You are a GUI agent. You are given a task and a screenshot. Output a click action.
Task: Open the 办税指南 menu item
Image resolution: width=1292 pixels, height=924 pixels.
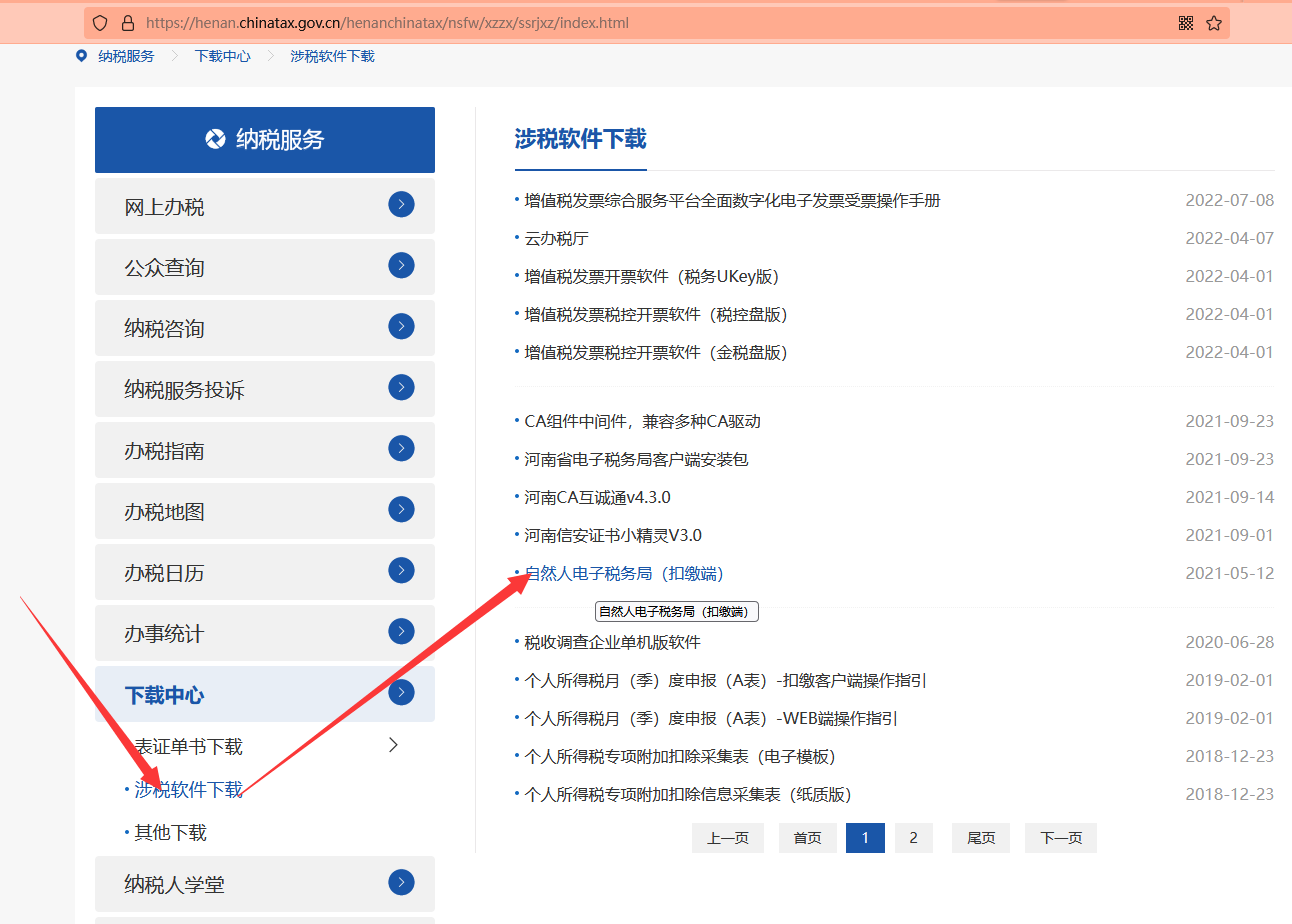[265, 450]
